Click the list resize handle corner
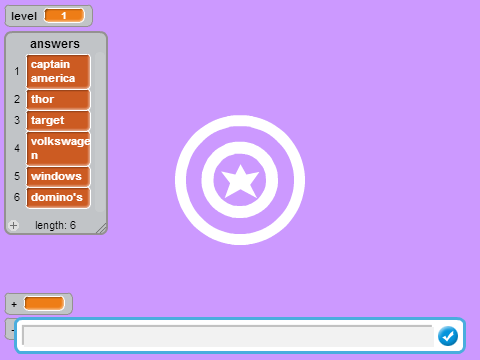The height and width of the screenshot is (360, 480). pos(102,228)
